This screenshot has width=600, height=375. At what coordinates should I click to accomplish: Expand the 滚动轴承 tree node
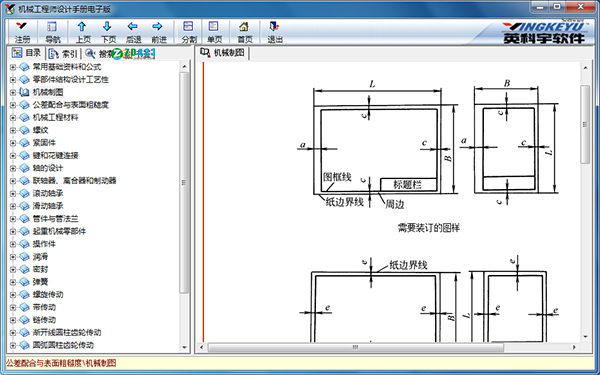tap(13, 193)
